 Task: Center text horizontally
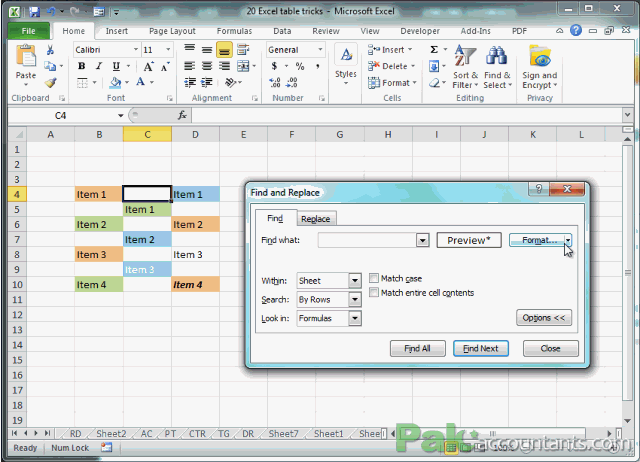[x=207, y=66]
